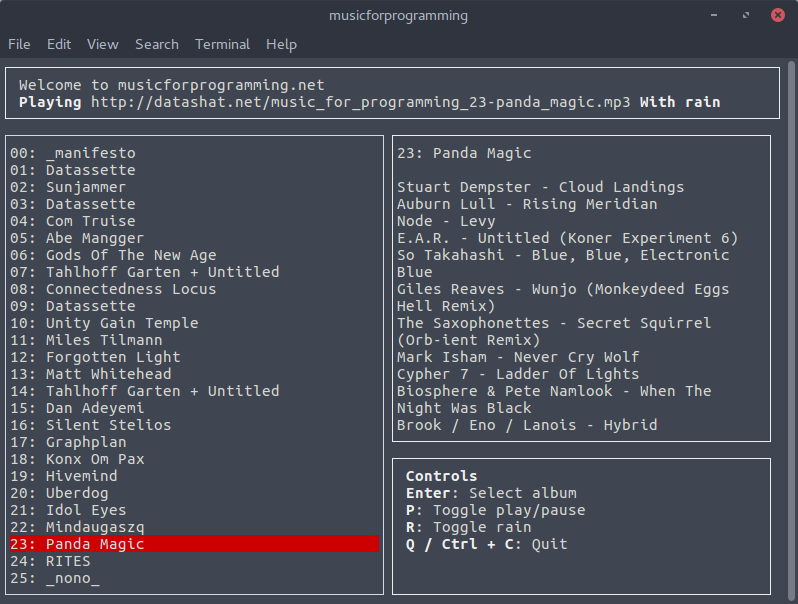Image resolution: width=798 pixels, height=604 pixels.
Task: Select the '02: Sunjammer' row
Action: tap(194, 187)
